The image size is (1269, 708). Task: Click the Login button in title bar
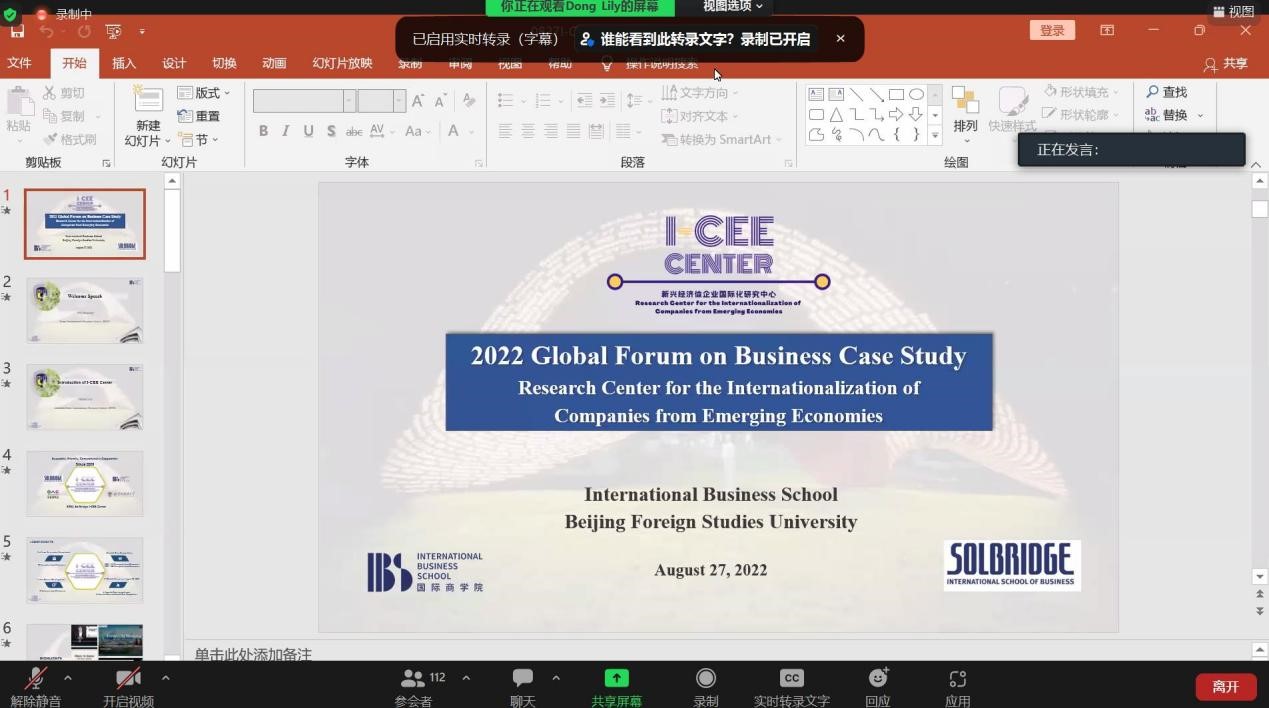click(x=1052, y=30)
